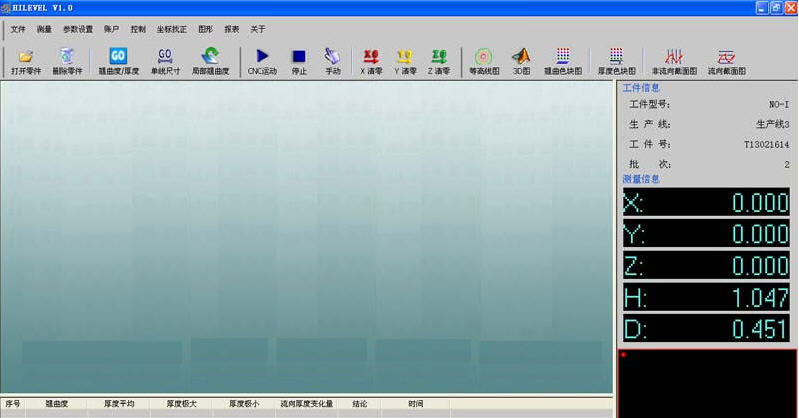Image resolution: width=799 pixels, height=418 pixels.
Task: Click the 停止 stop button
Action: (x=299, y=62)
